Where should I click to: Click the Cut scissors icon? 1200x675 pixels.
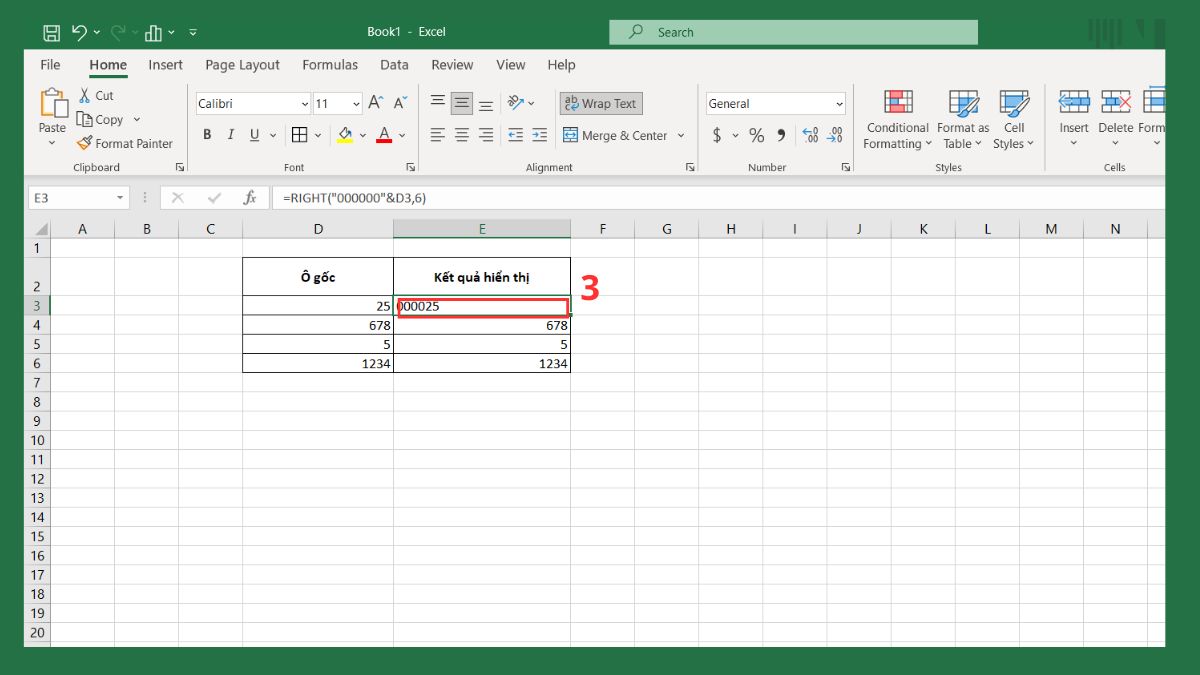pos(84,95)
